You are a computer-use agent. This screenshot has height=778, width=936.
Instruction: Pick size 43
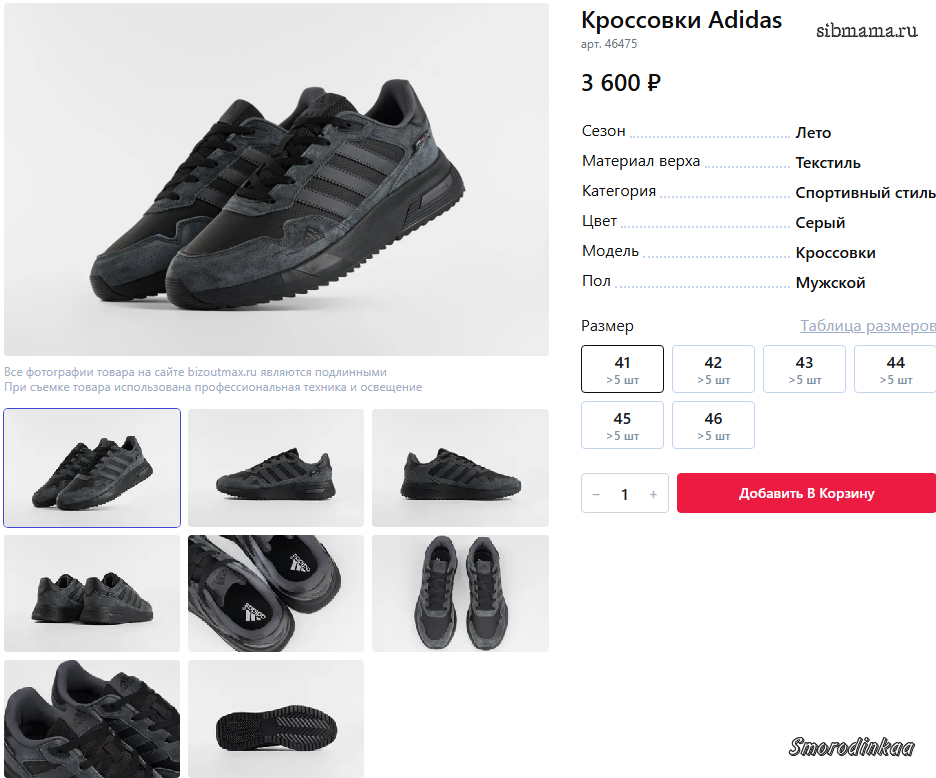(804, 369)
